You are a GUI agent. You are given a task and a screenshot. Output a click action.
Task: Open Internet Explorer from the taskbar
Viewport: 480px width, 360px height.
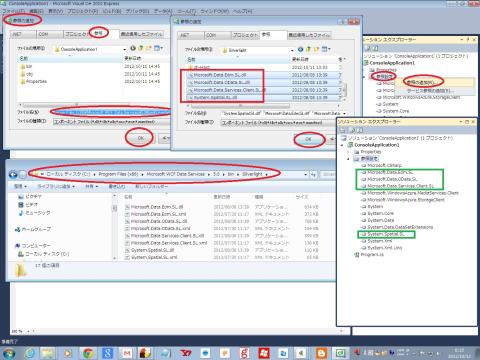point(30,353)
